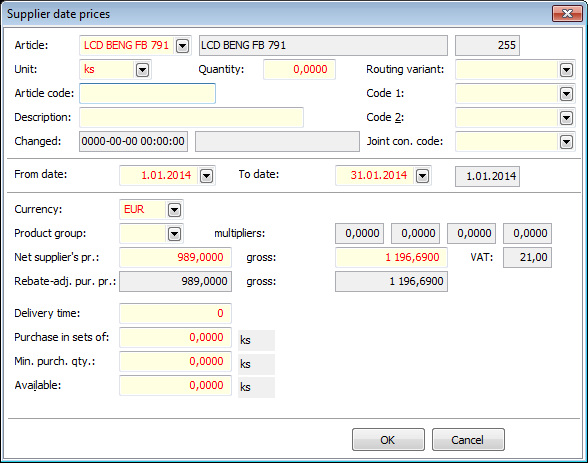
Task: Click the Code 2 input box
Action: 507,117
